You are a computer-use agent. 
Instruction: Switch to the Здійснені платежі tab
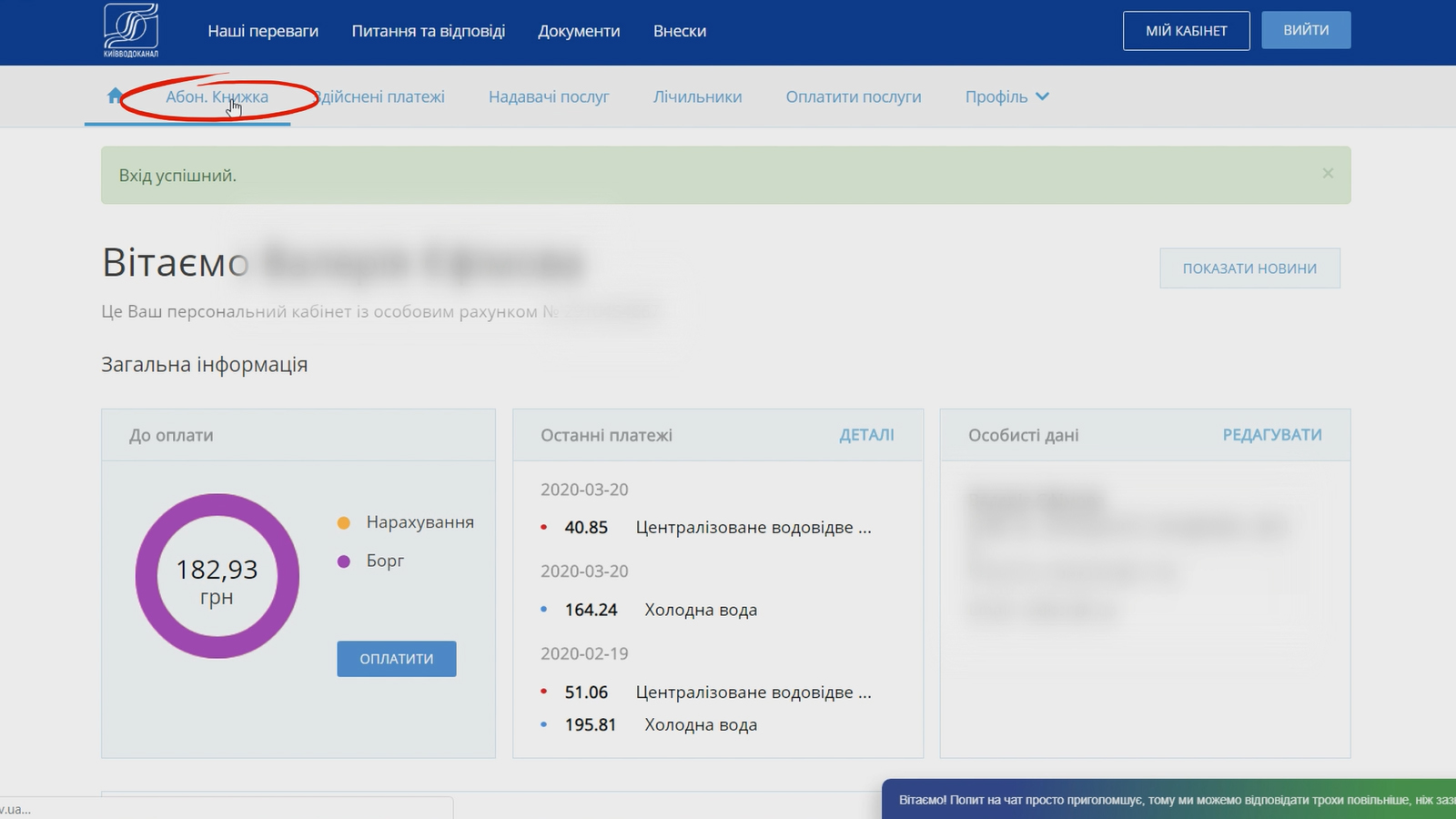379,96
